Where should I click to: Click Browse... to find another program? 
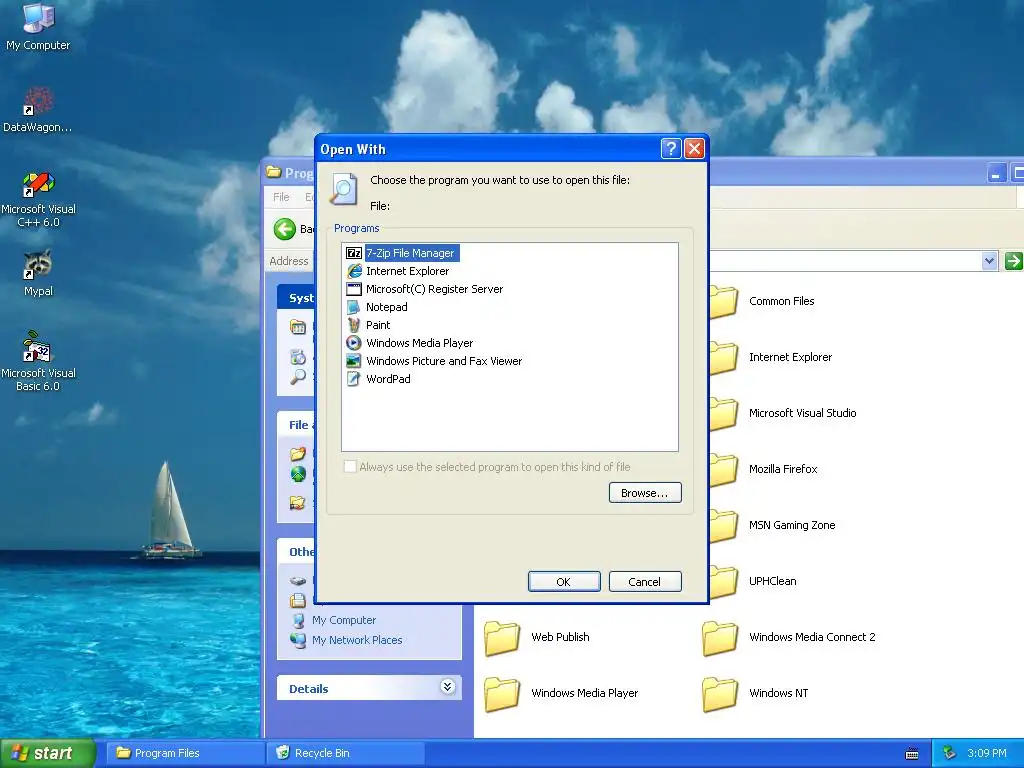point(645,493)
